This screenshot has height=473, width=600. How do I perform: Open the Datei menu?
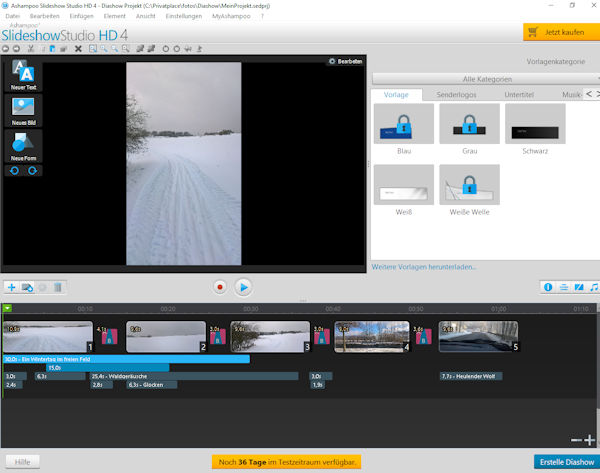pyautogui.click(x=13, y=16)
